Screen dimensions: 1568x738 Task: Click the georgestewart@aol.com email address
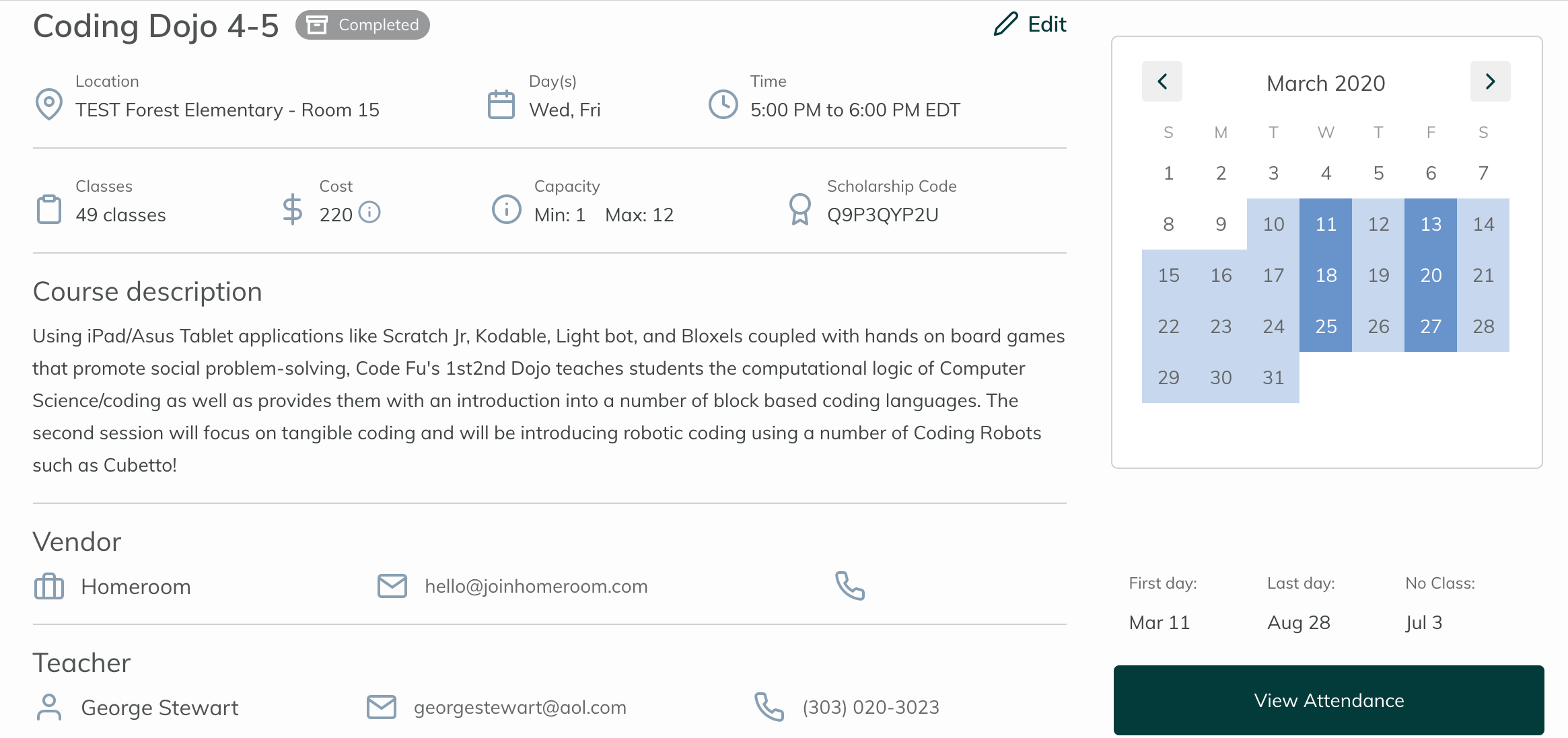[x=520, y=707]
